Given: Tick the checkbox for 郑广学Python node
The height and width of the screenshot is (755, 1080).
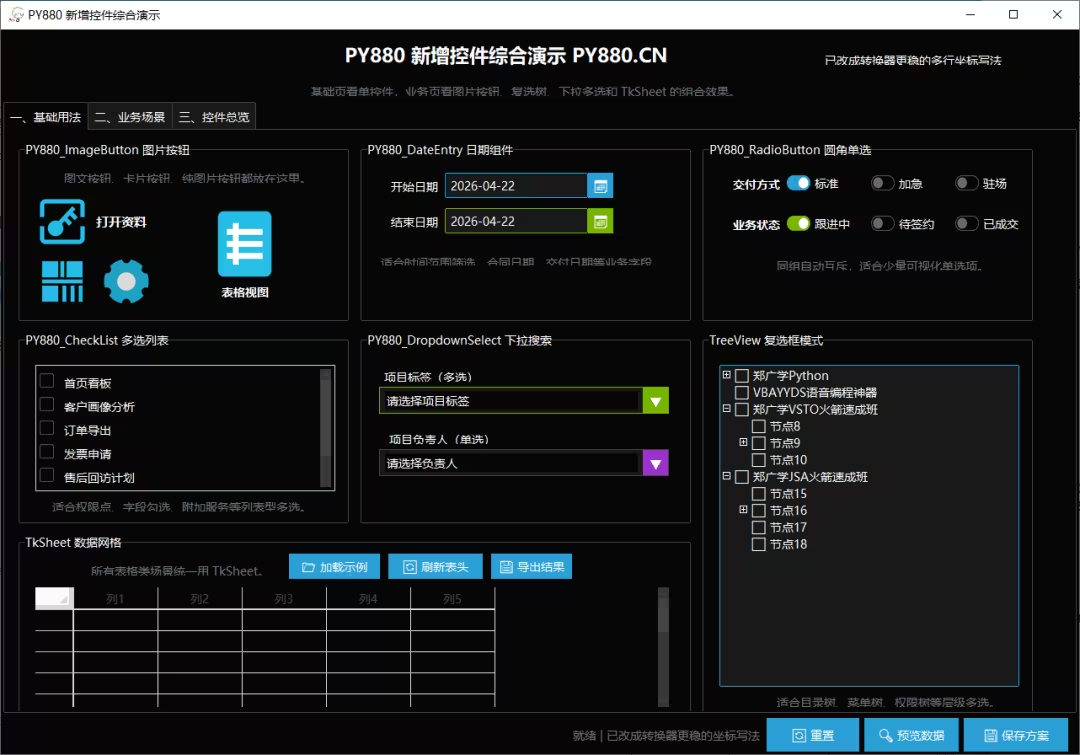Looking at the screenshot, I should click(742, 376).
